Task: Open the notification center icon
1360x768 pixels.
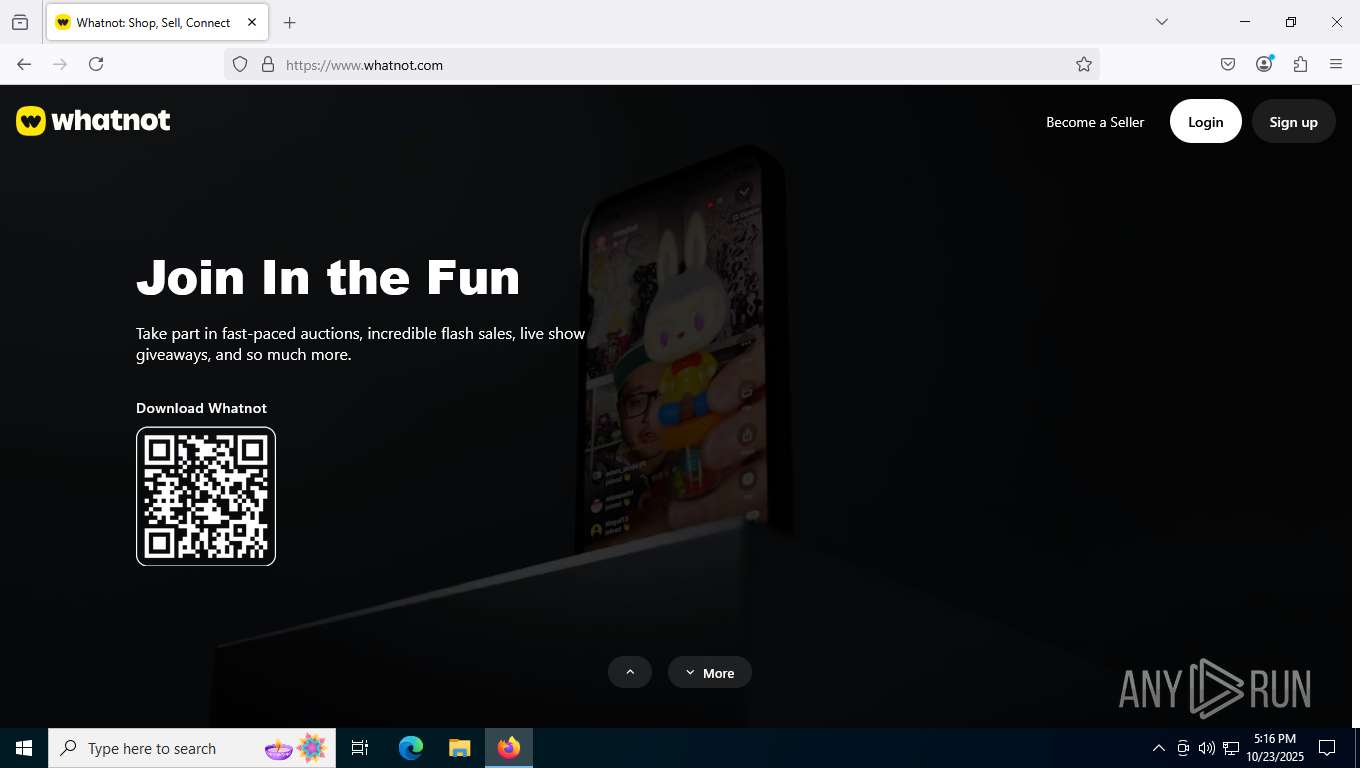Action: 1327,748
